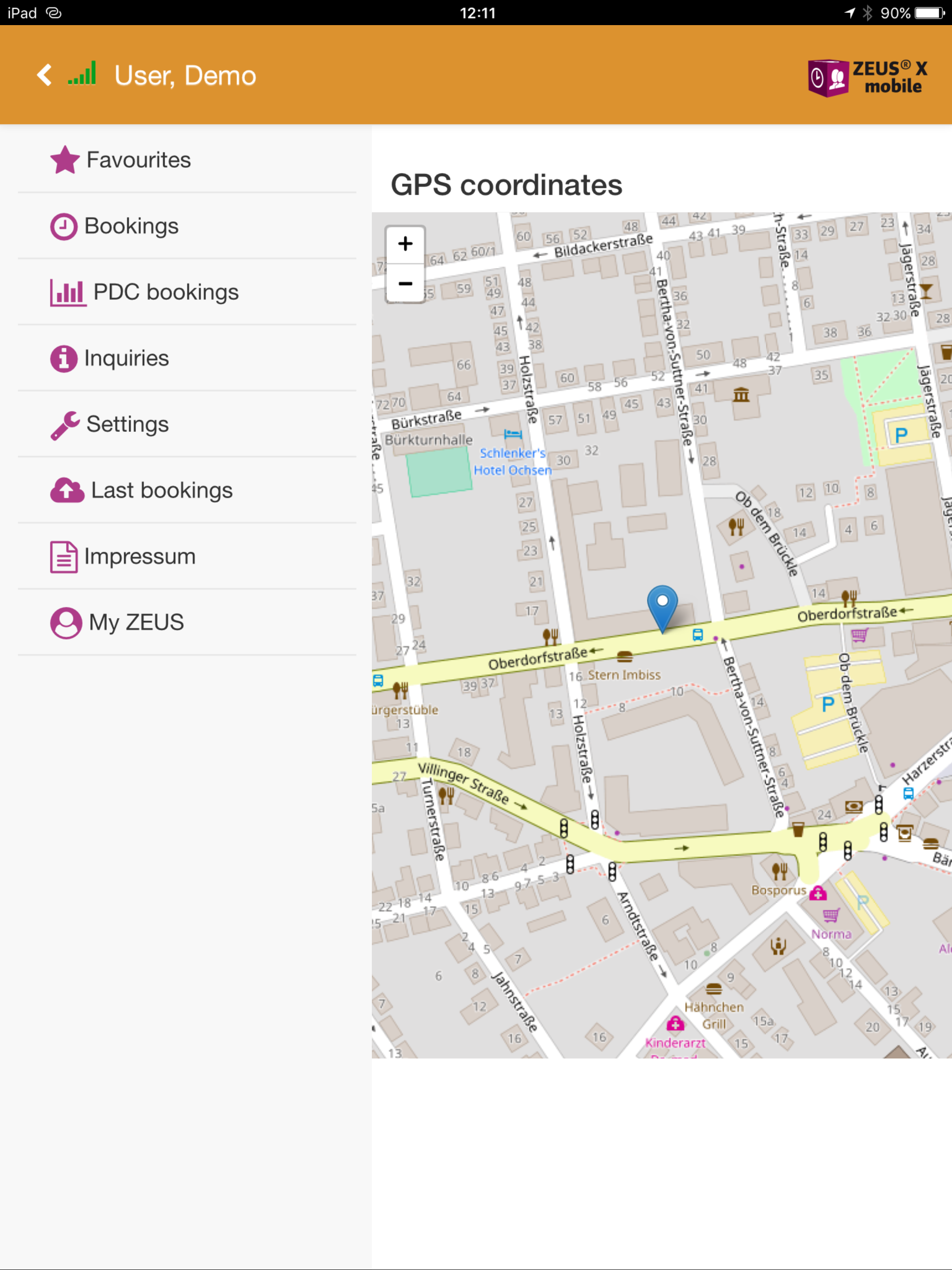The image size is (952, 1270).
Task: Zoom out the map with minus button
Action: [405, 283]
